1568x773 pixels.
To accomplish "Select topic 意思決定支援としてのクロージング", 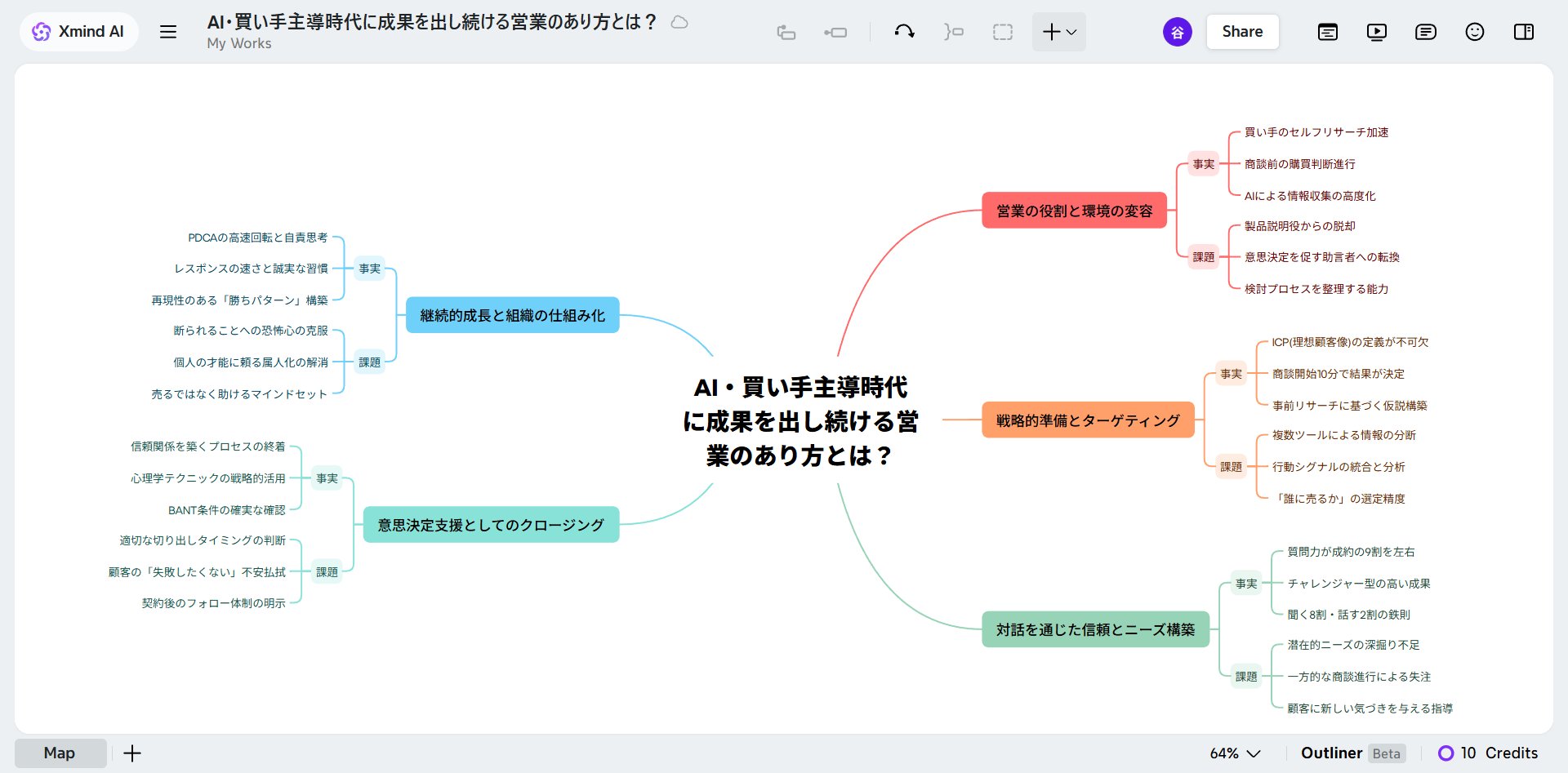I will [x=491, y=525].
